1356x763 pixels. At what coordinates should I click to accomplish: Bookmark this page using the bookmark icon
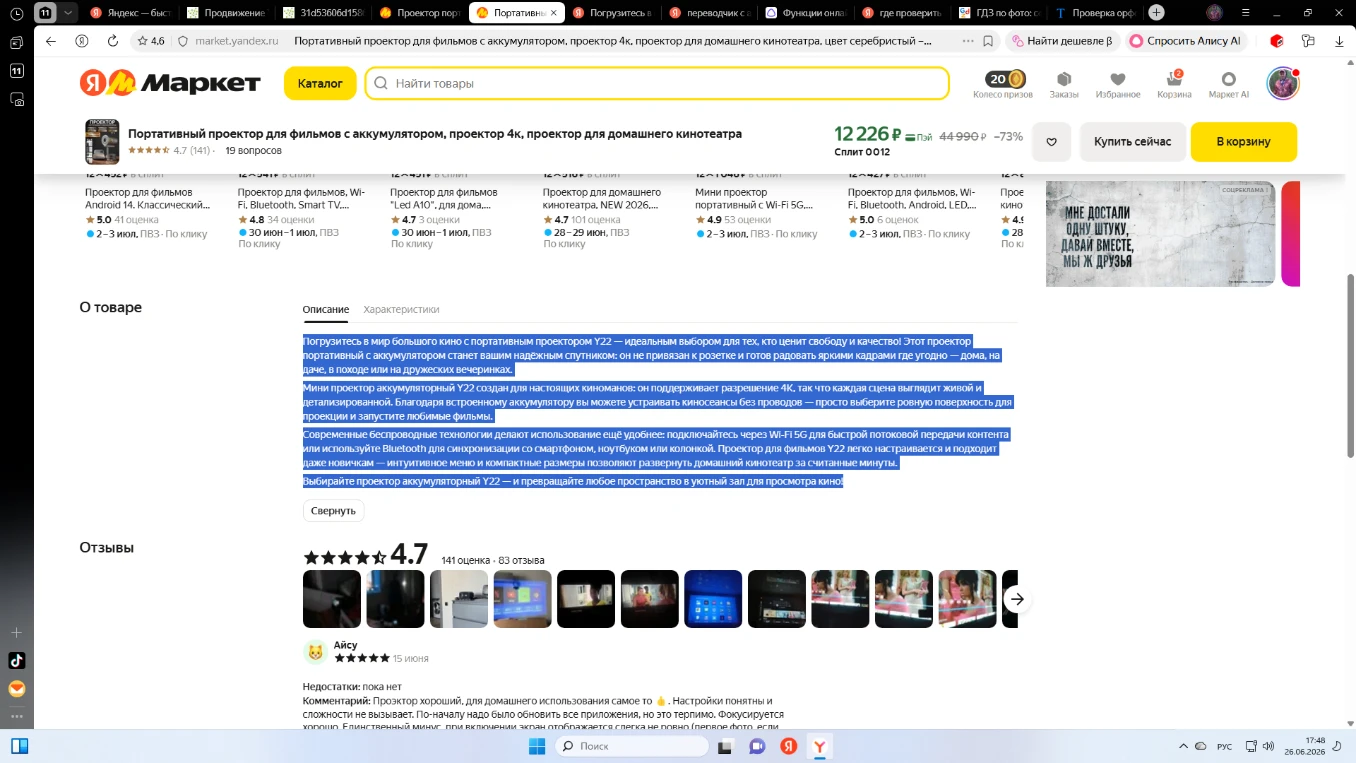click(x=988, y=41)
